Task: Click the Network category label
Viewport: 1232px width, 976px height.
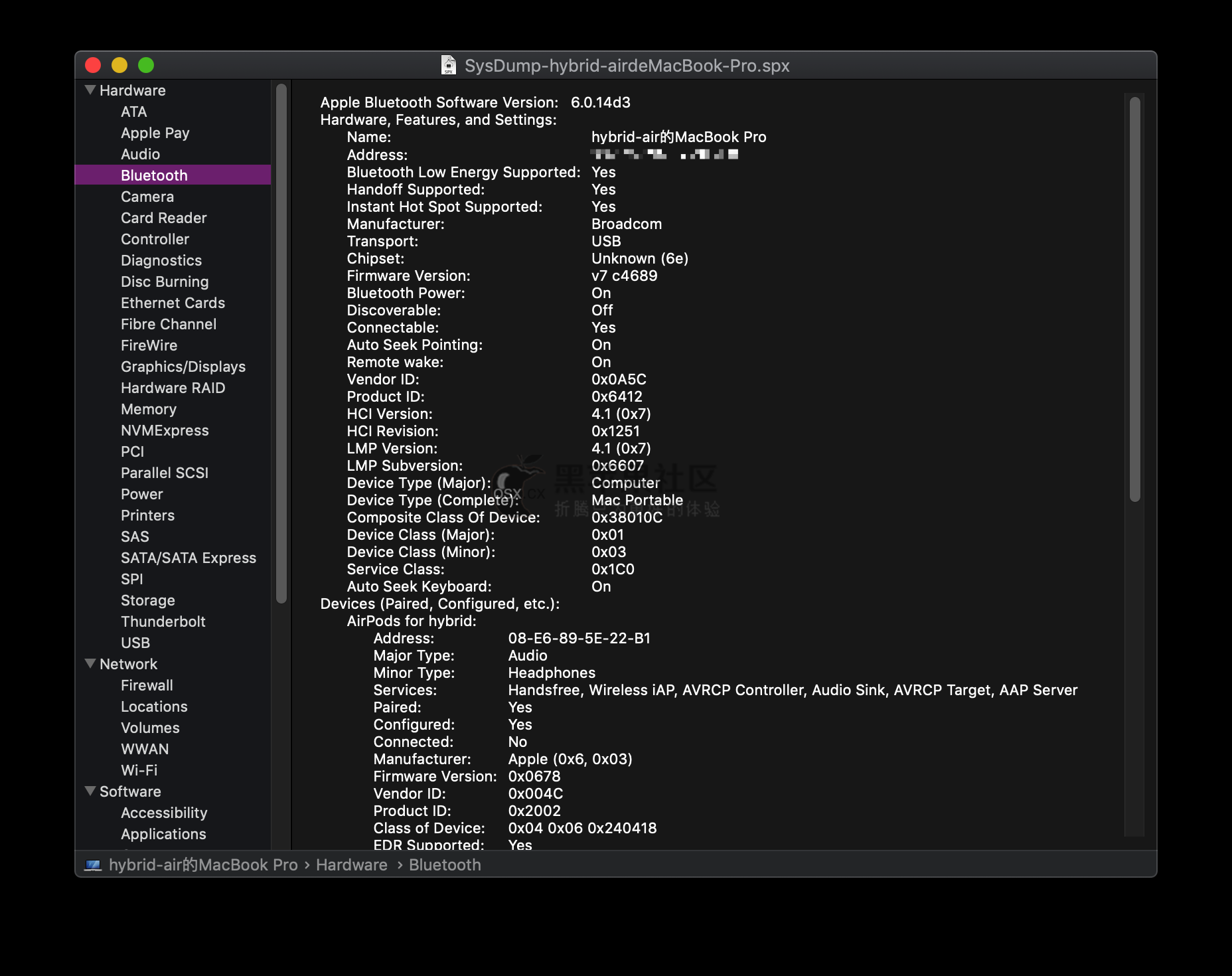Action: point(128,664)
